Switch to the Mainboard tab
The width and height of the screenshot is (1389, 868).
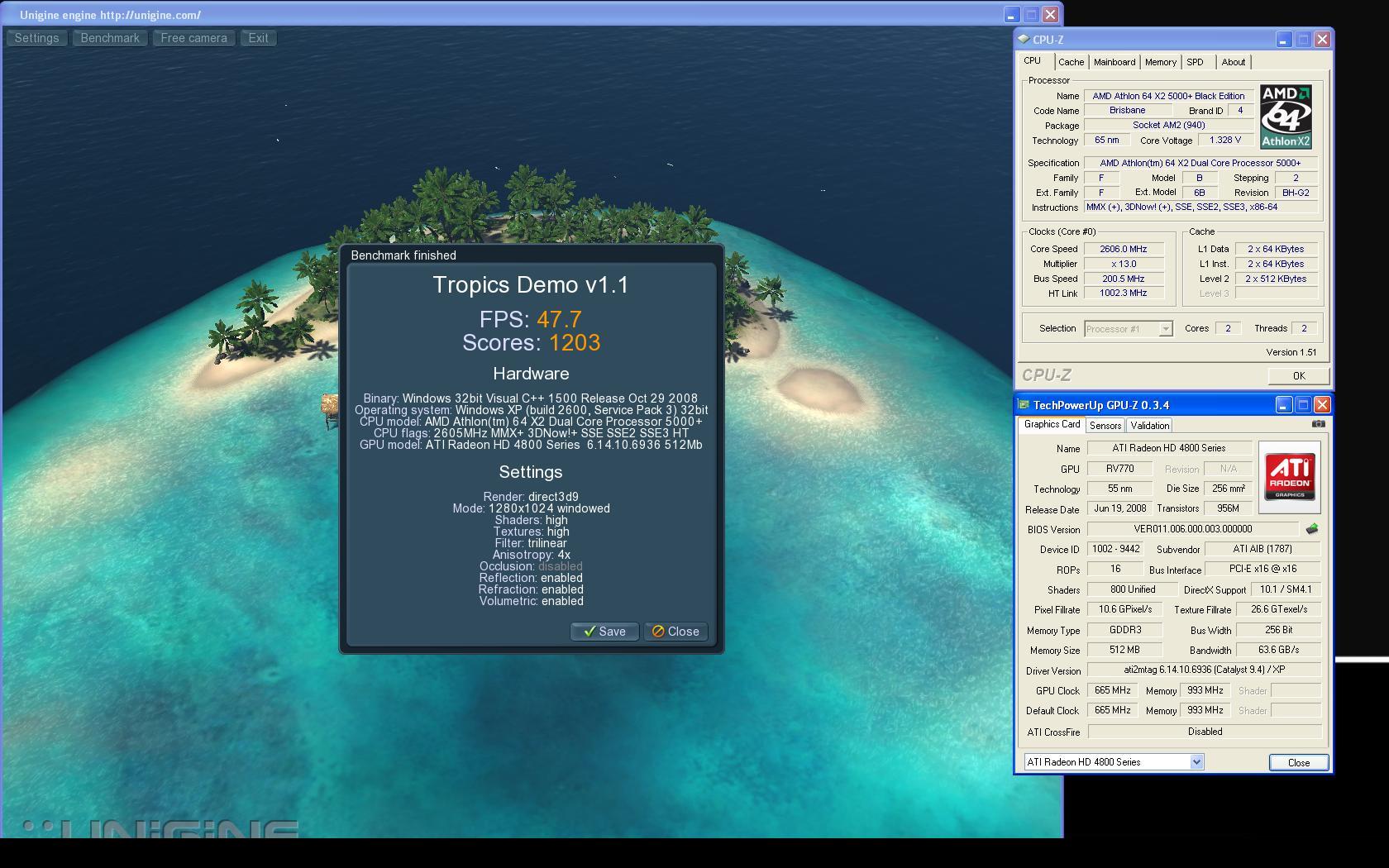[x=1115, y=62]
